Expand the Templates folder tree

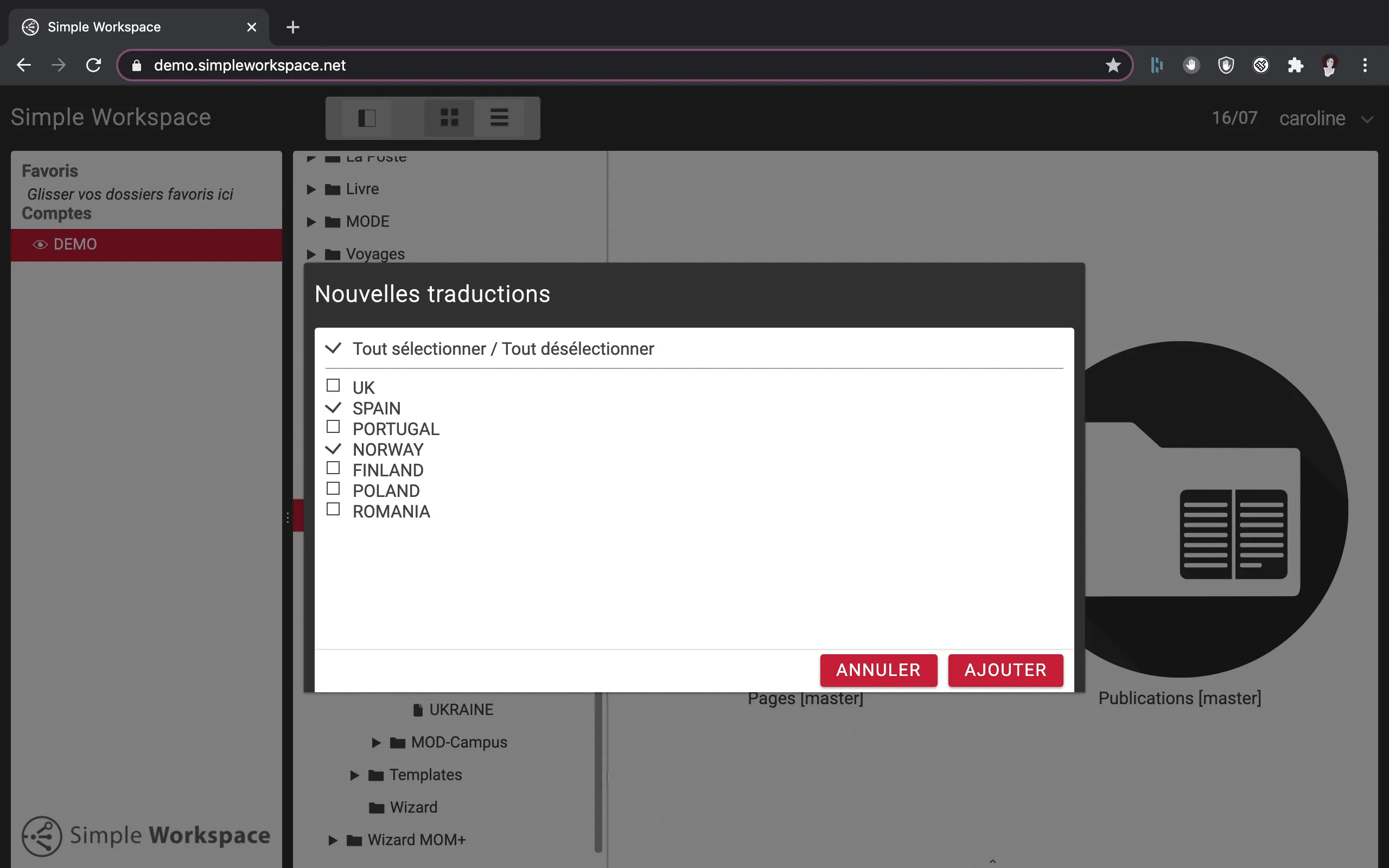click(x=354, y=775)
